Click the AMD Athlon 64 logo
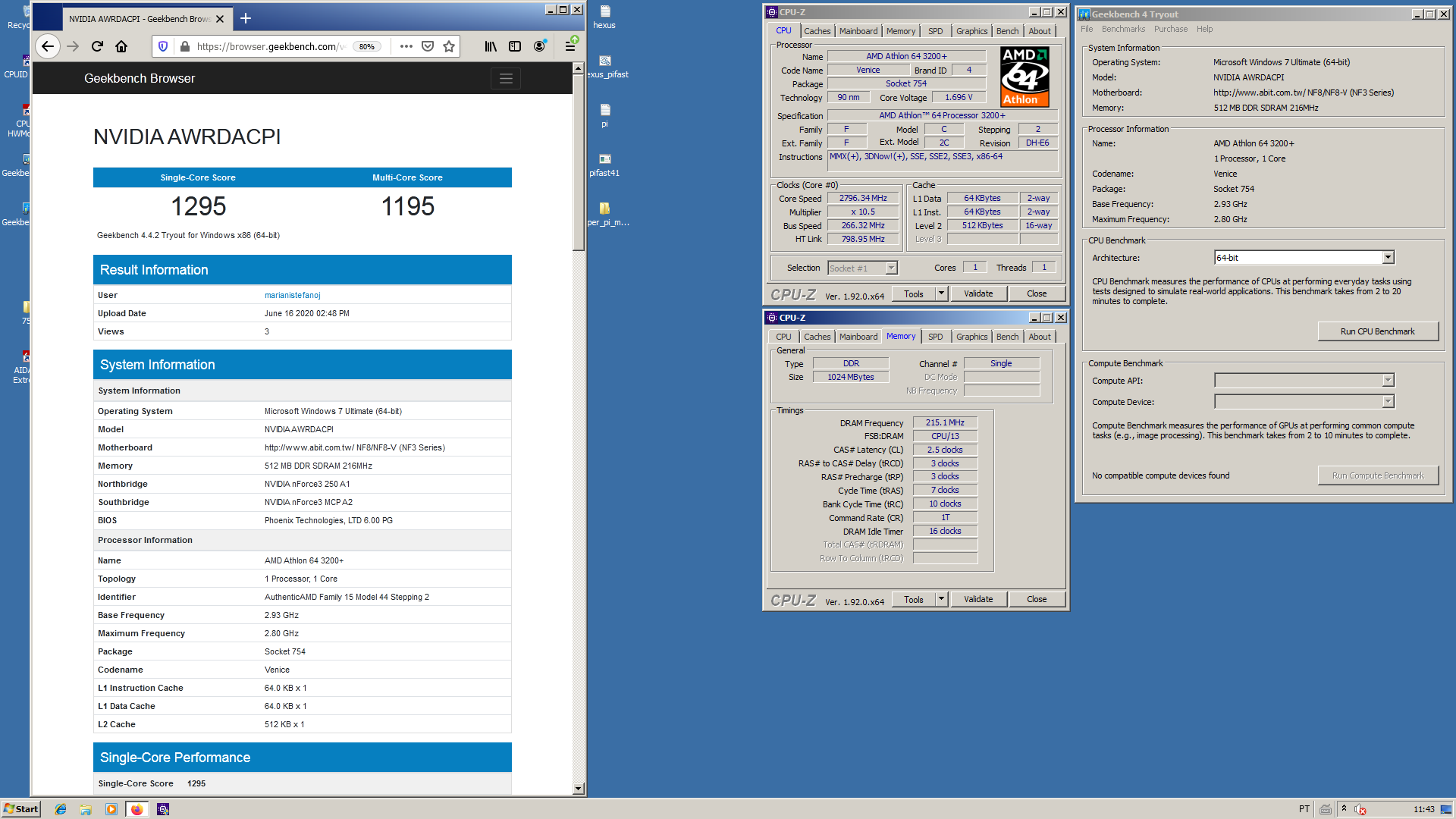The width and height of the screenshot is (1456, 819). coord(1024,77)
